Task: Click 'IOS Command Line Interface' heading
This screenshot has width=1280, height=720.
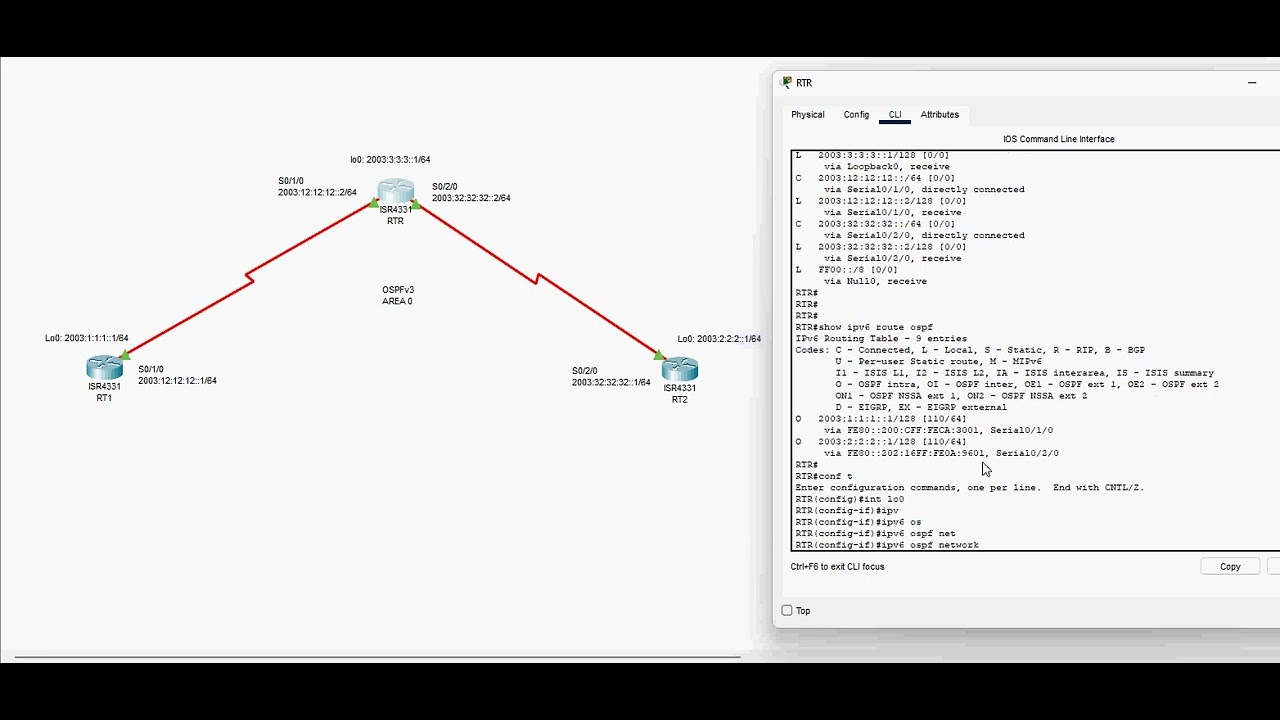Action: click(x=1059, y=139)
